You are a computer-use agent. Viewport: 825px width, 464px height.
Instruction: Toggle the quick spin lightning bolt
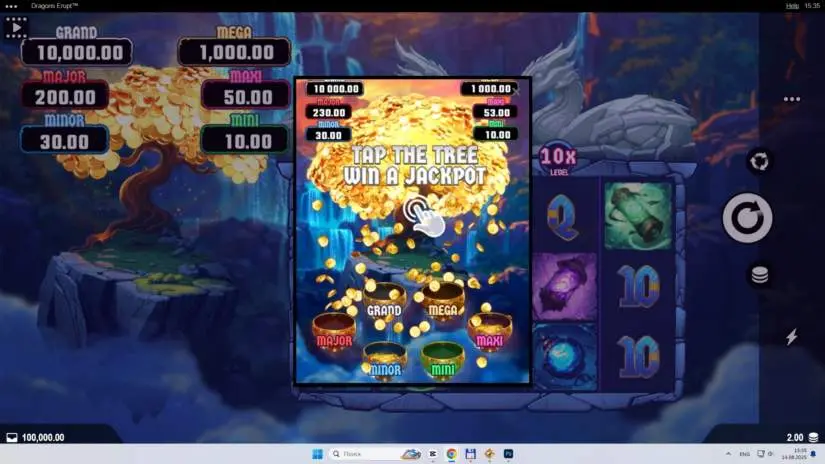coord(792,337)
